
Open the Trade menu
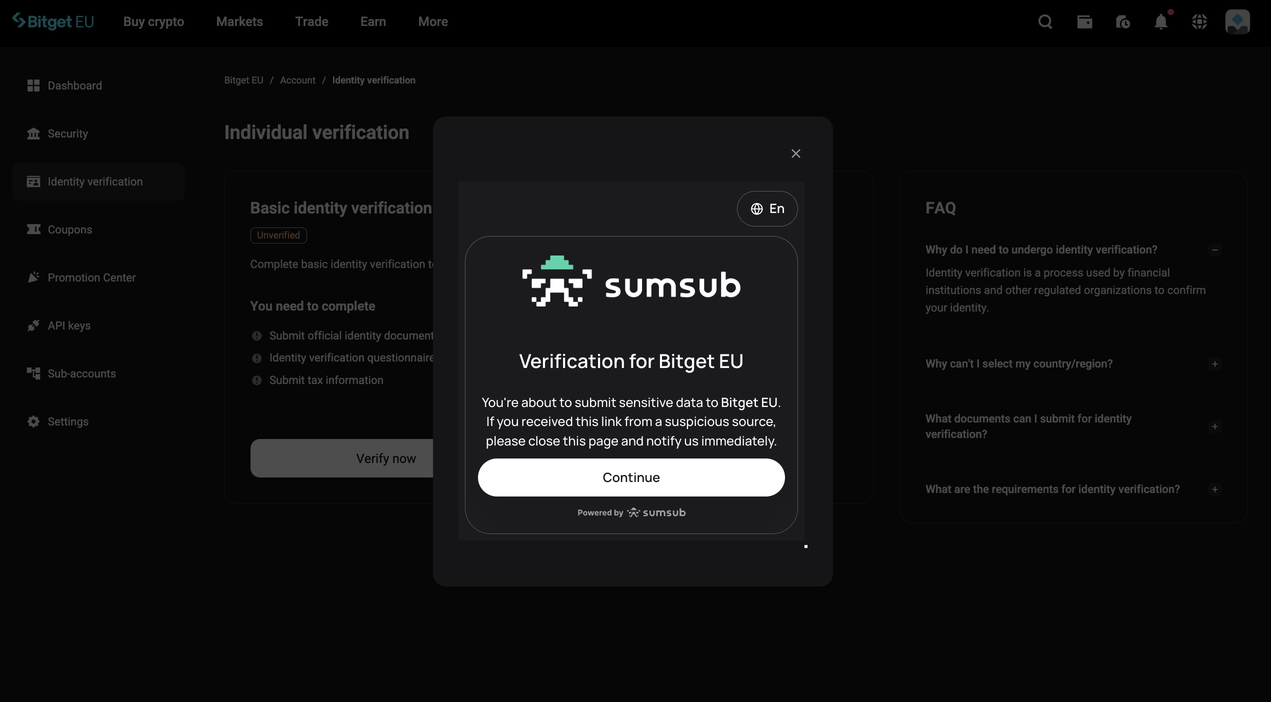point(312,21)
